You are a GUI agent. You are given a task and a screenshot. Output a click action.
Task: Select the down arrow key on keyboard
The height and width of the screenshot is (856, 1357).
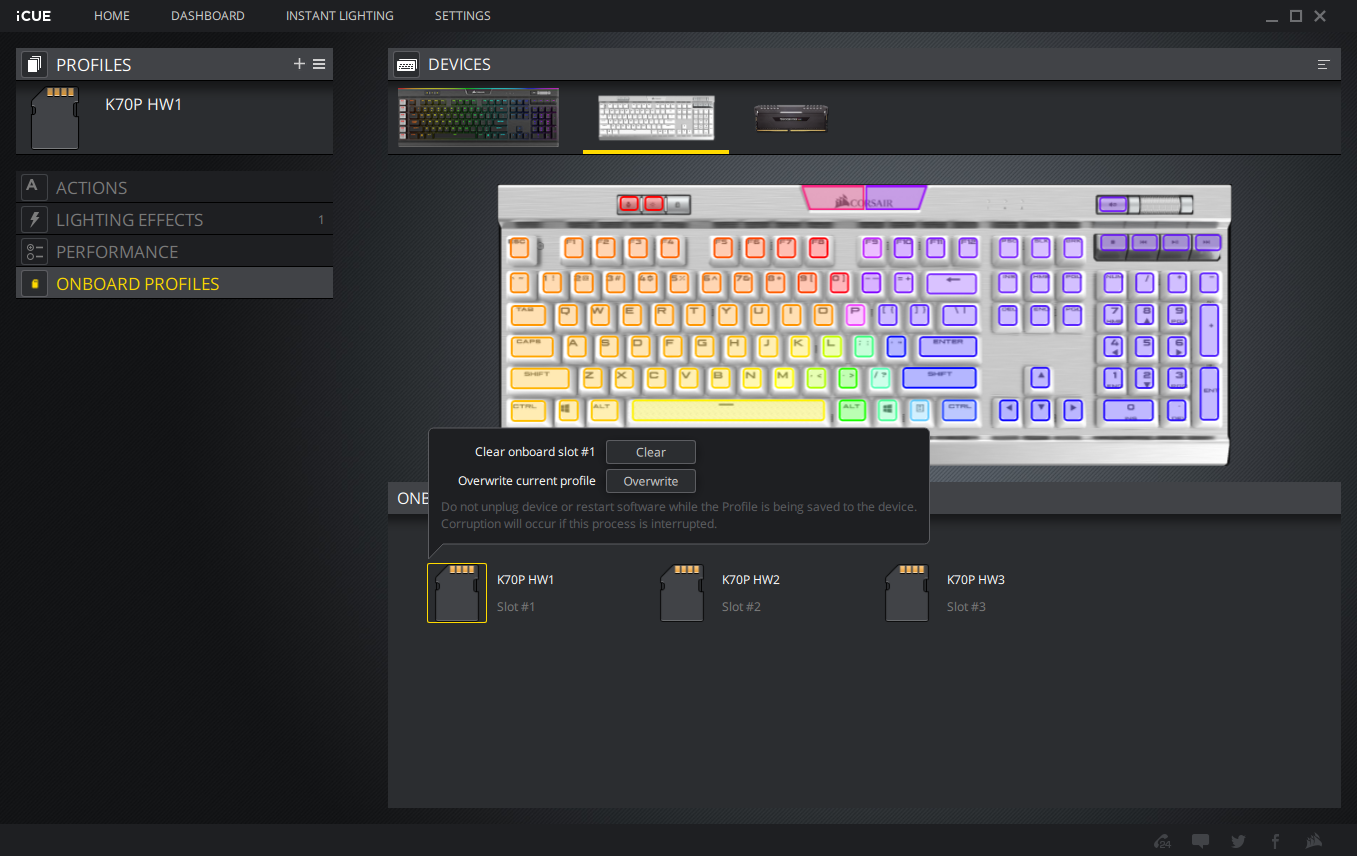pyautogui.click(x=1041, y=409)
